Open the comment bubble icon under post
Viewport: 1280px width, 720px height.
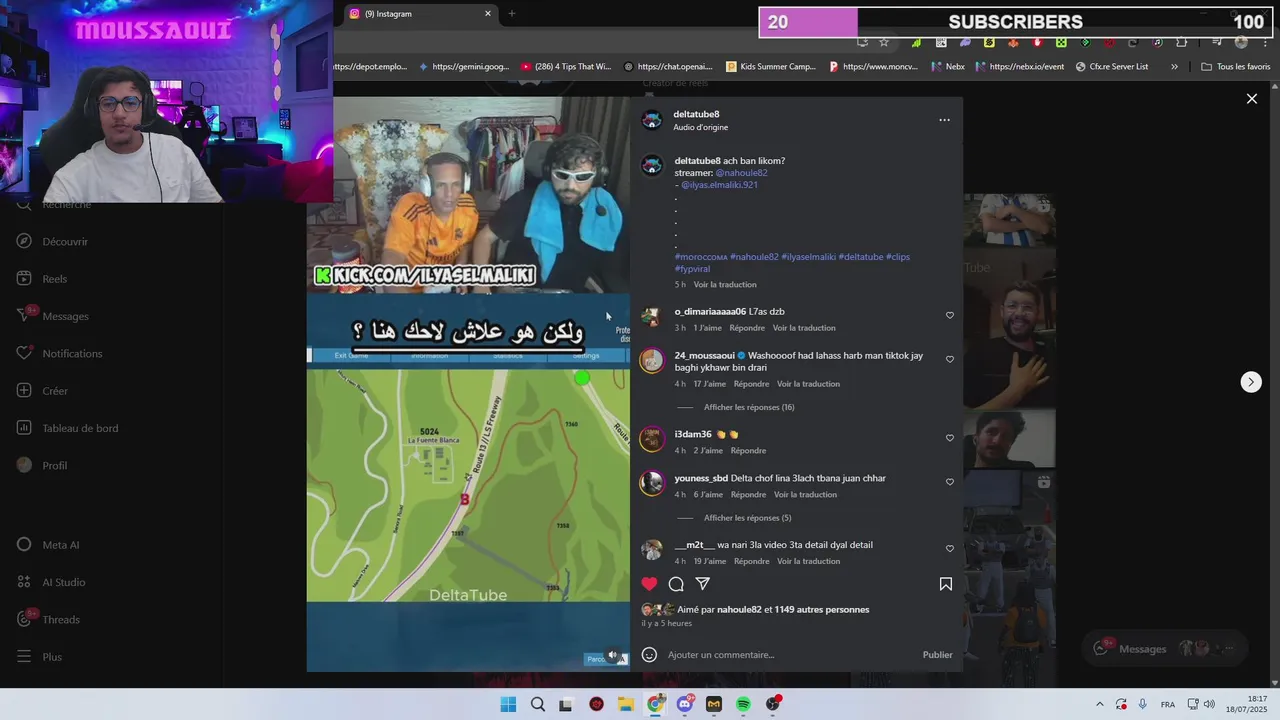pyautogui.click(x=676, y=584)
